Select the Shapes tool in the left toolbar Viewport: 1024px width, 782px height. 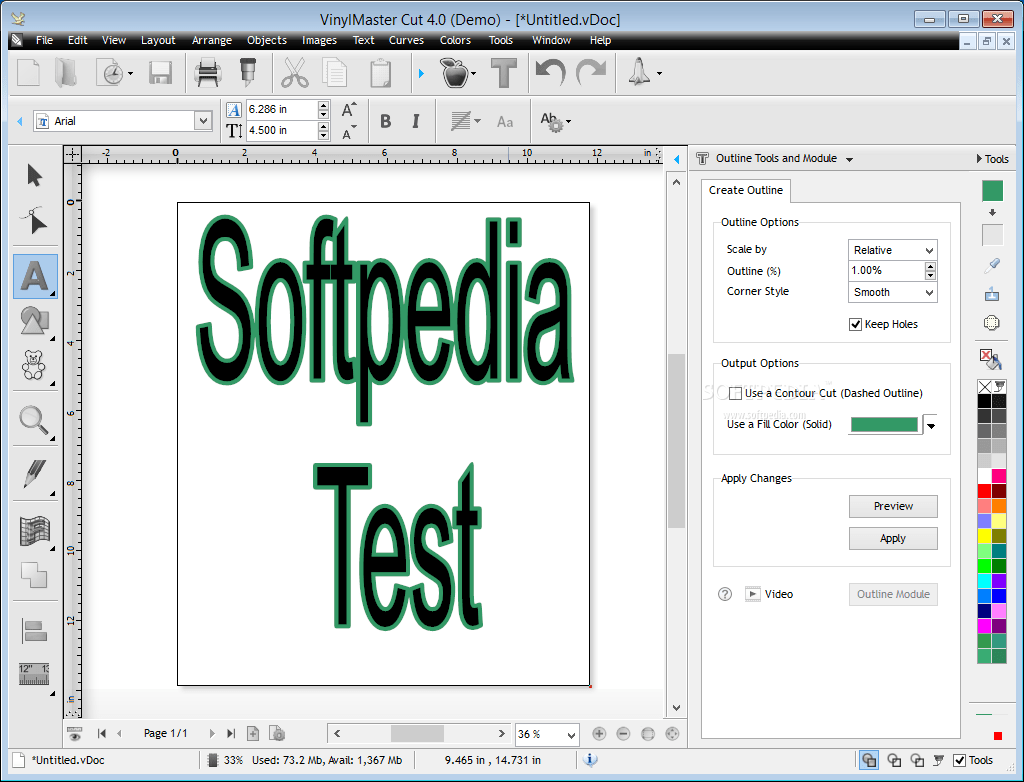click(x=33, y=322)
